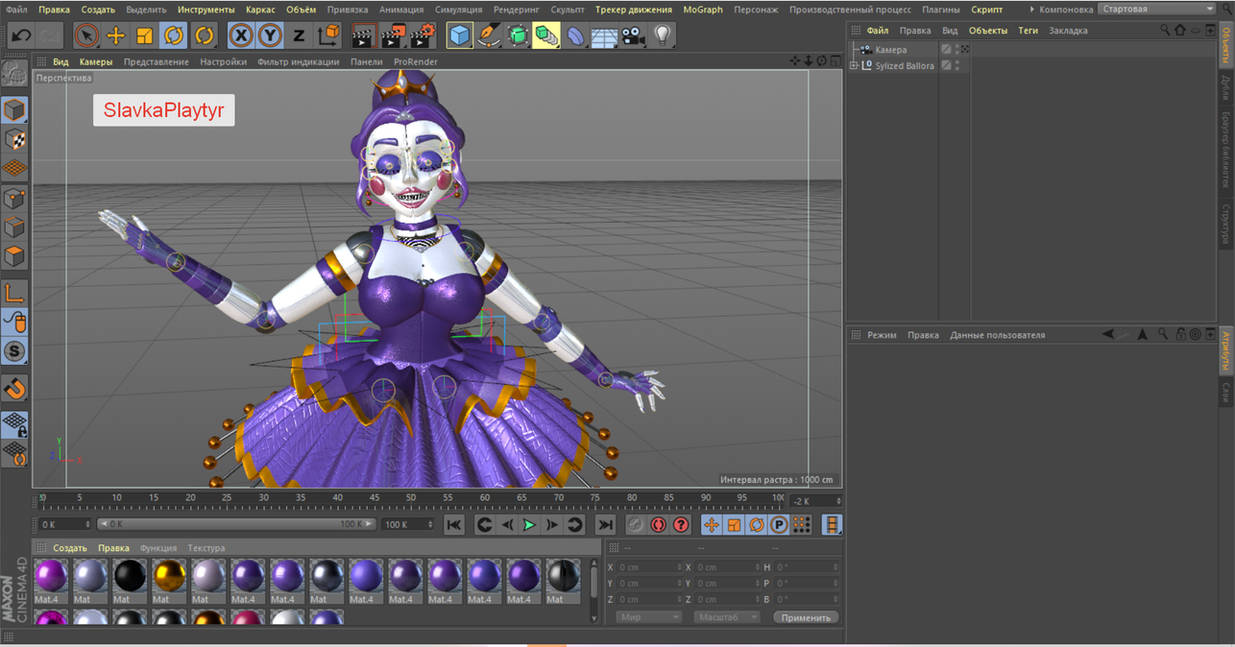
Task: Select the Magnet sculpting icon in the left sidebar
Action: [x=14, y=387]
